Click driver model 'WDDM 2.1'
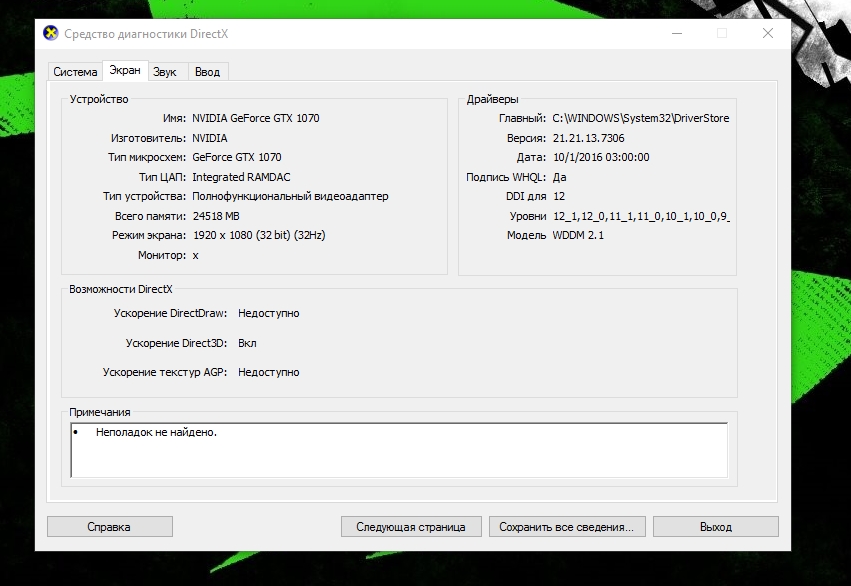The image size is (851, 586). point(578,235)
